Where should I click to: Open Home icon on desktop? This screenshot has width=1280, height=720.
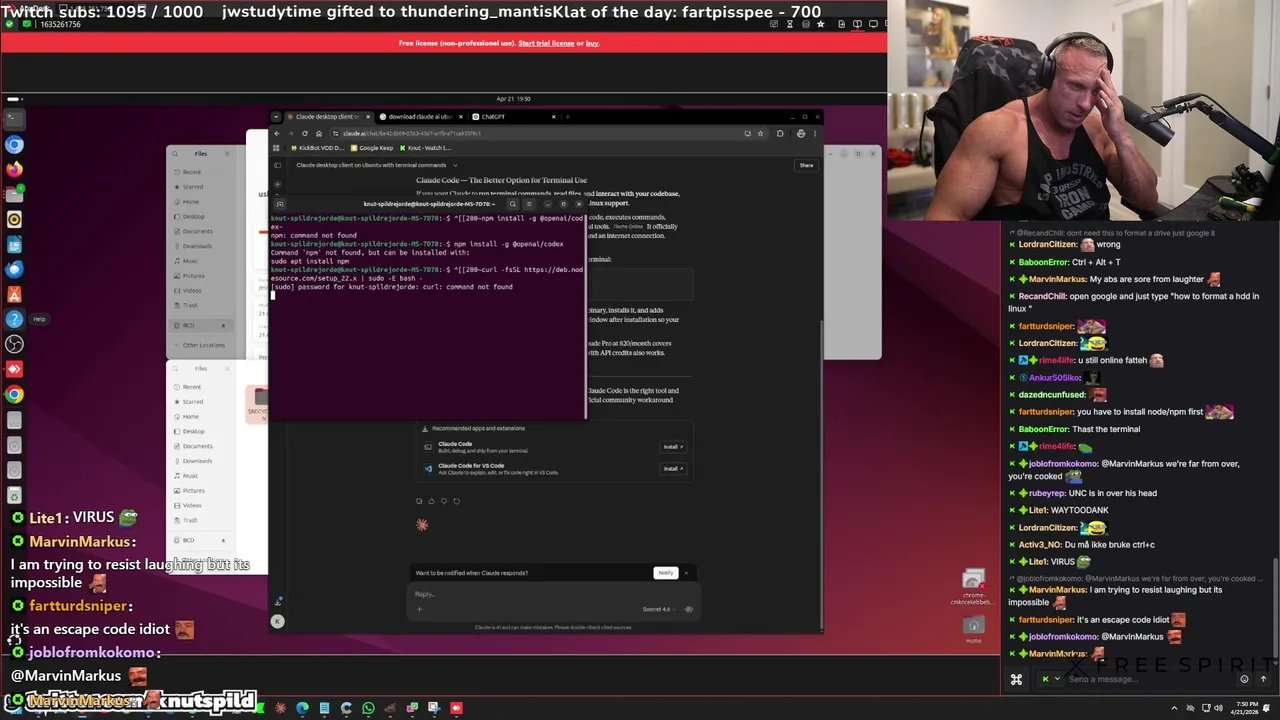click(973, 630)
